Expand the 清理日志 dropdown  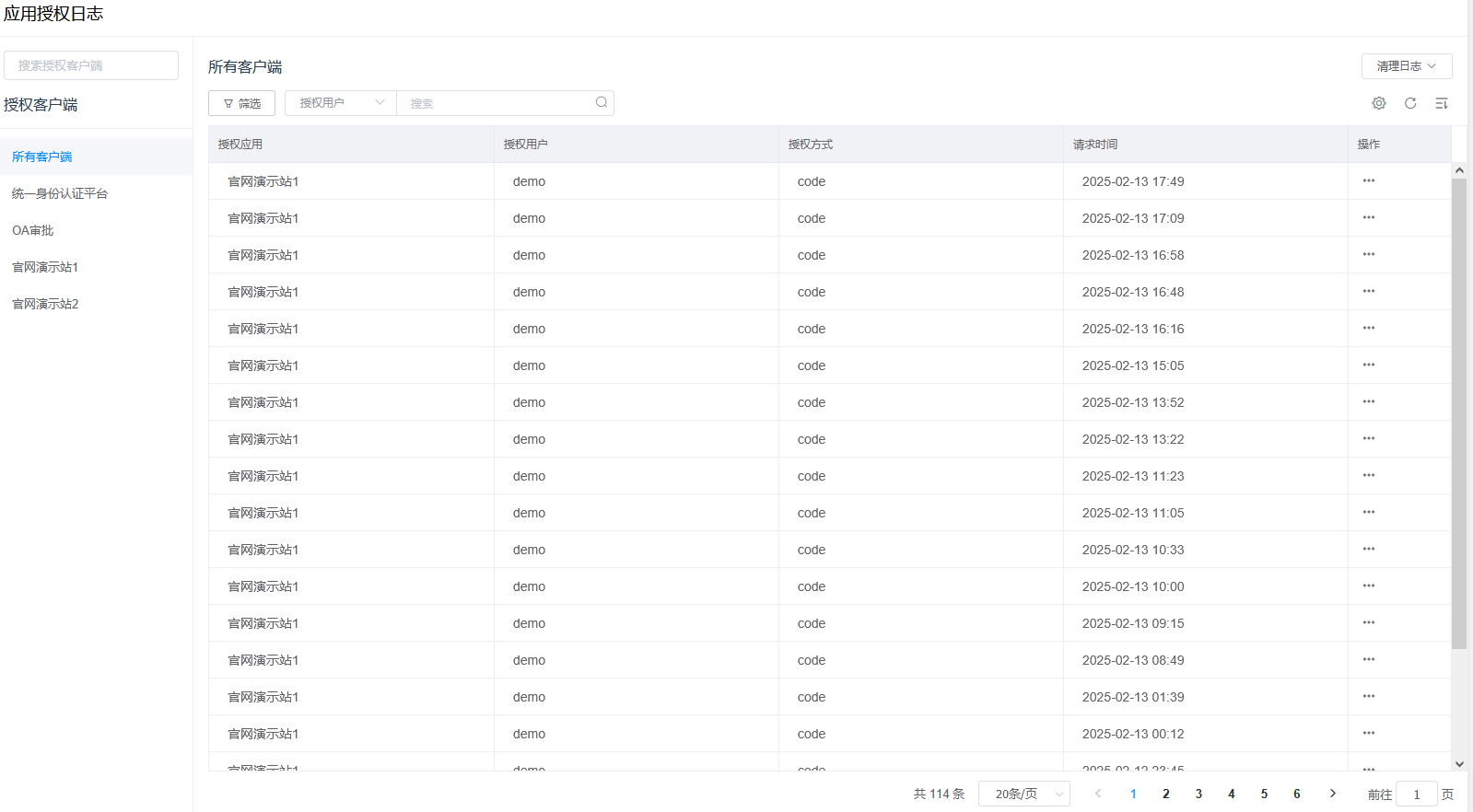(1406, 66)
